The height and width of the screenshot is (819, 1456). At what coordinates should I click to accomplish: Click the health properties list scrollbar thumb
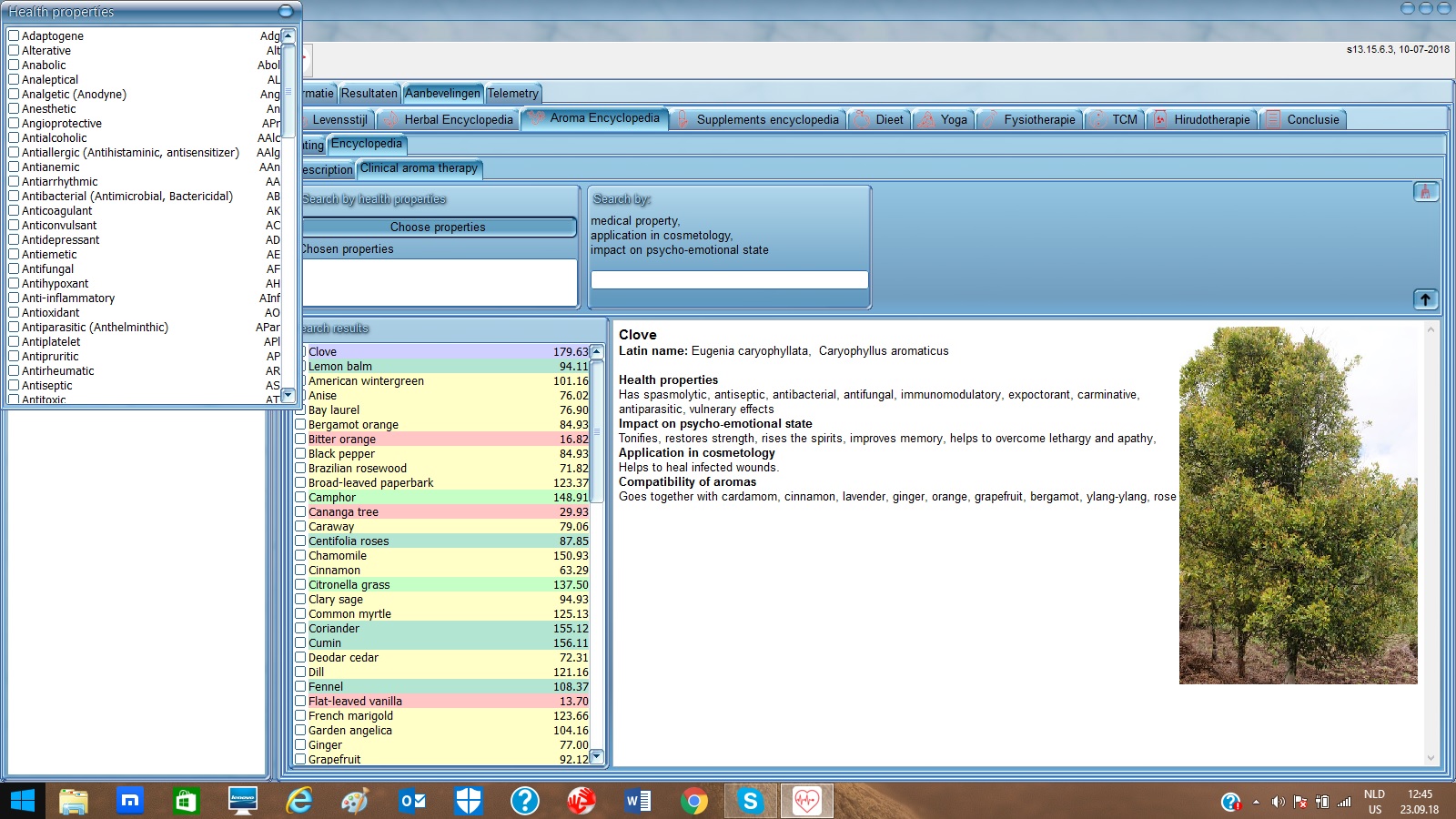pos(288,91)
